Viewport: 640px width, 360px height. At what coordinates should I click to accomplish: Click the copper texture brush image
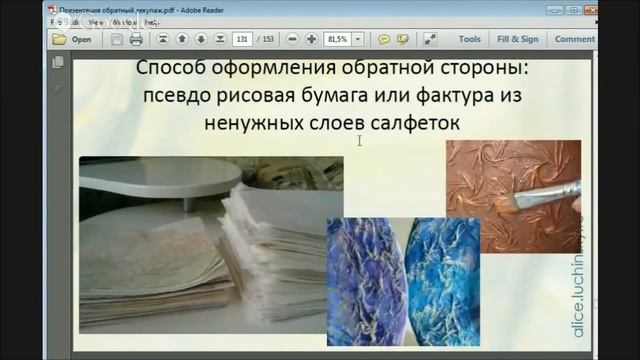513,196
